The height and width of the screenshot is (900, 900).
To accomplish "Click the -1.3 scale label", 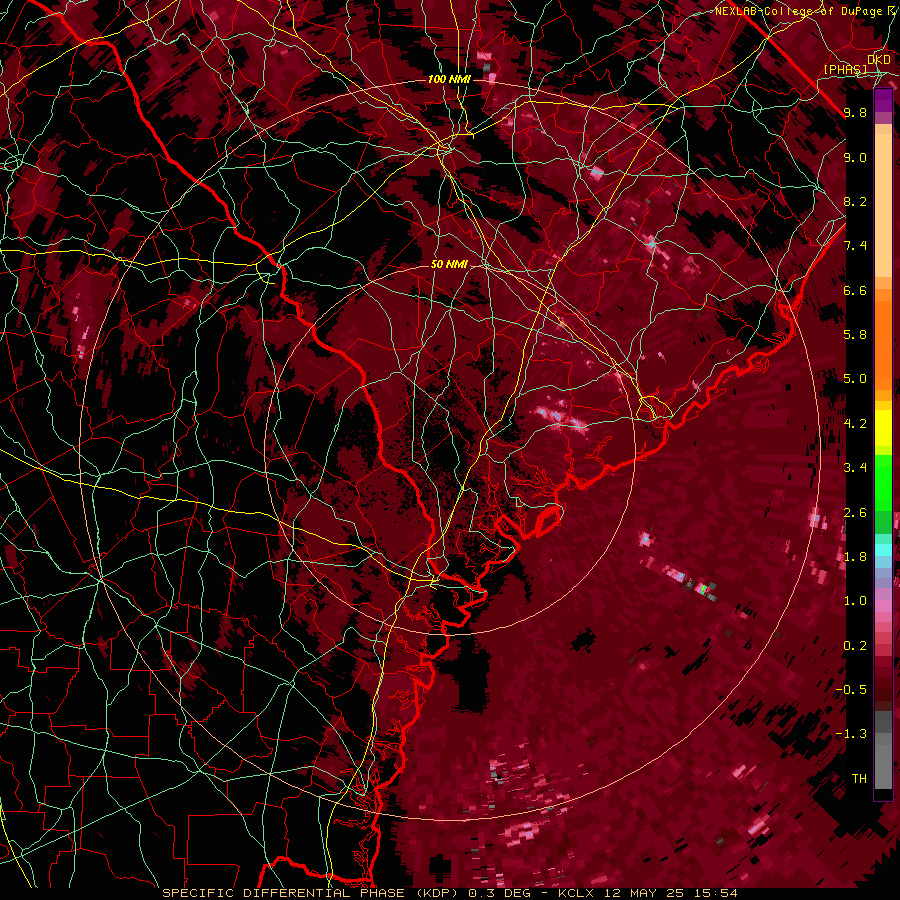I will click(x=851, y=734).
